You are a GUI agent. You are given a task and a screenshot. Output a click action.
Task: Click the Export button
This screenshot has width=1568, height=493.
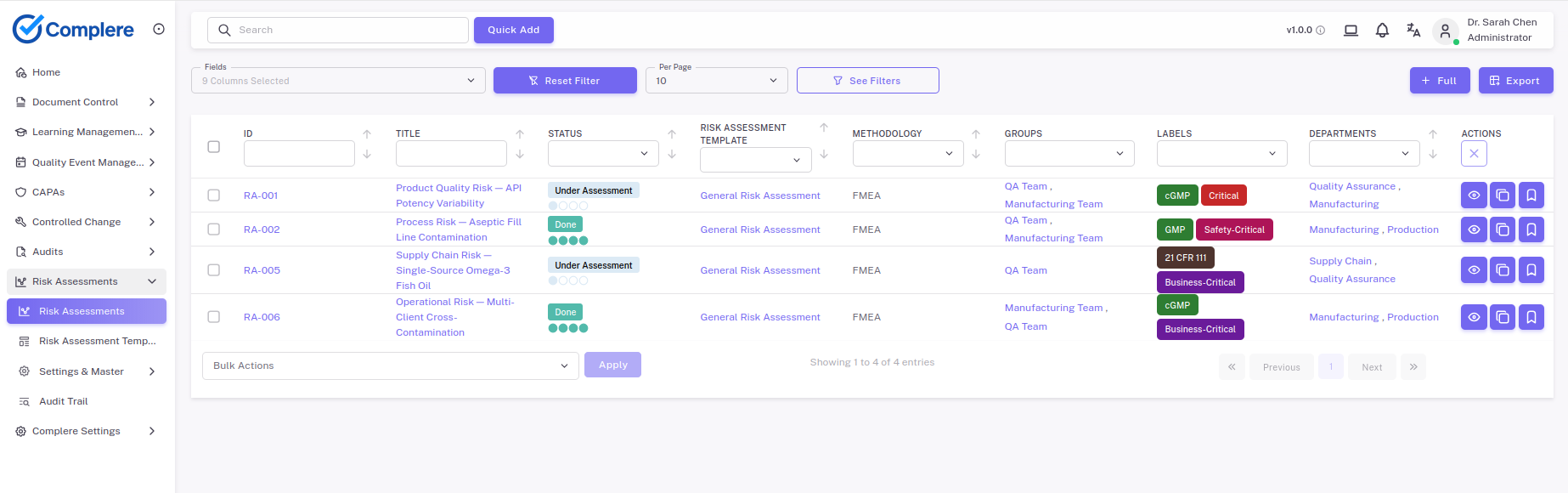(x=1514, y=81)
